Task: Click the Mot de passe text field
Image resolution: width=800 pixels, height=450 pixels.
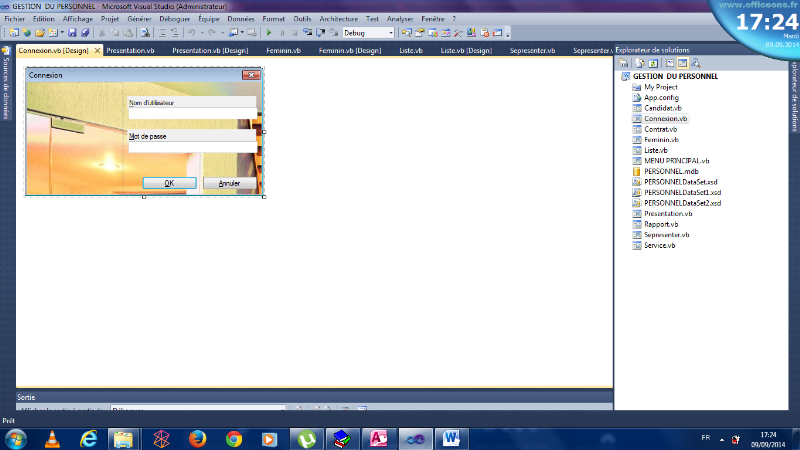Action: tap(192, 147)
